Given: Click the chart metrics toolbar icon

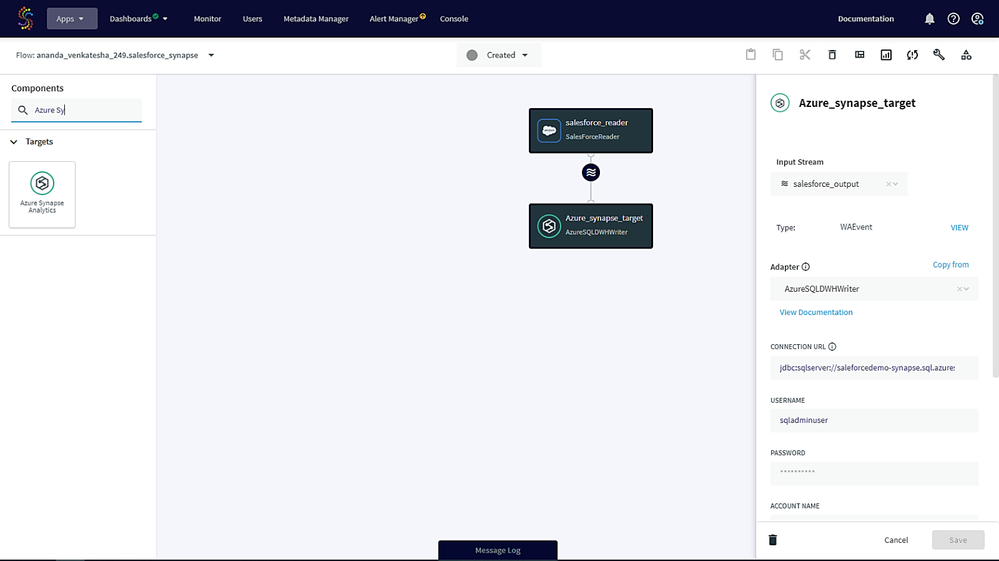Looking at the screenshot, I should point(886,55).
